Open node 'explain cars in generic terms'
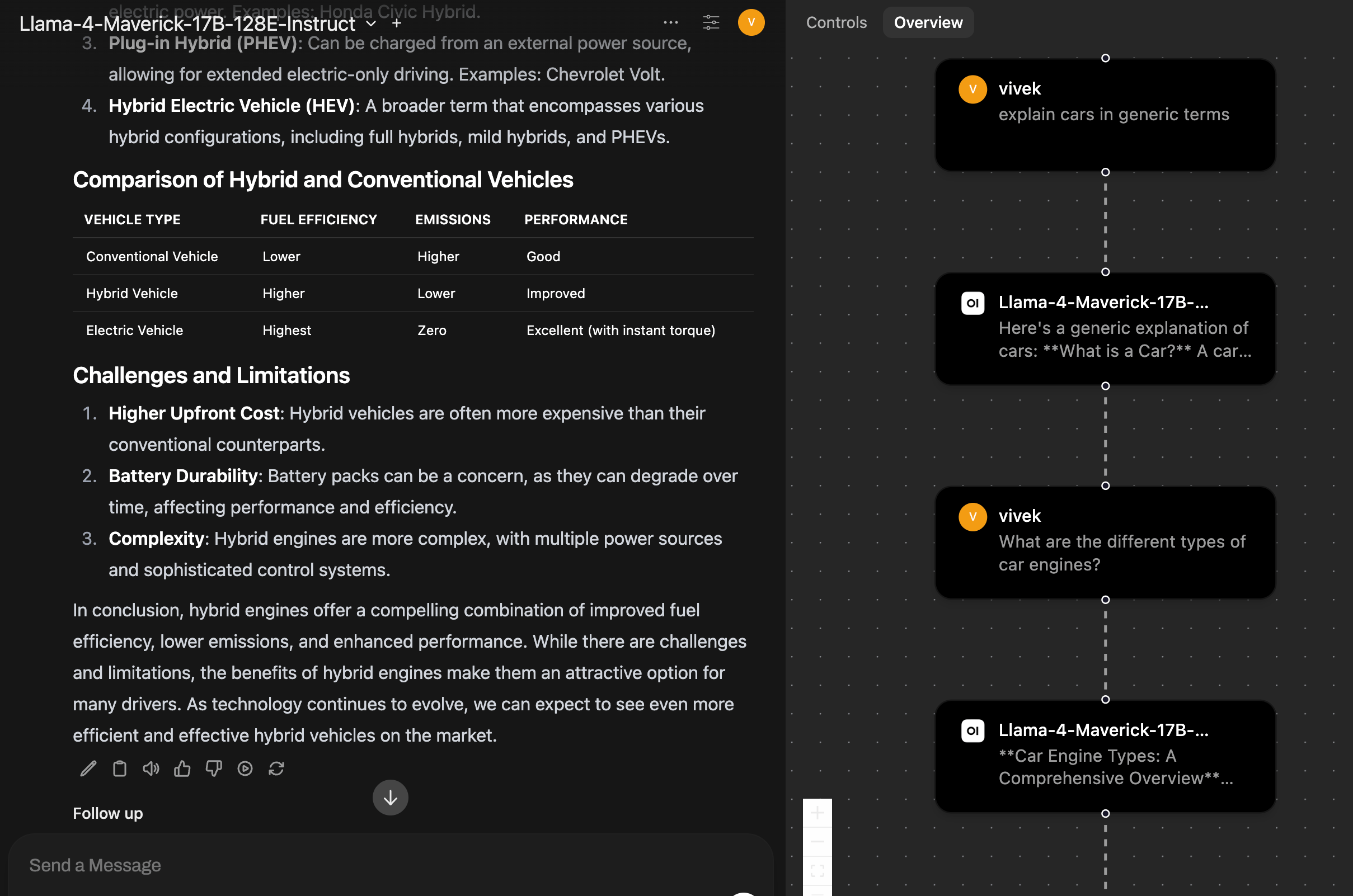The height and width of the screenshot is (896, 1353). [x=1105, y=115]
